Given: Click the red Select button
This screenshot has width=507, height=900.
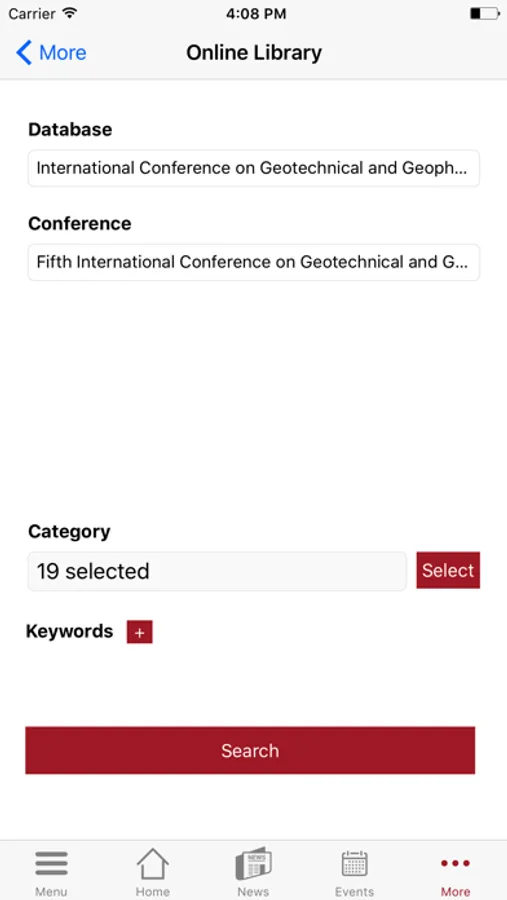Looking at the screenshot, I should [x=448, y=570].
